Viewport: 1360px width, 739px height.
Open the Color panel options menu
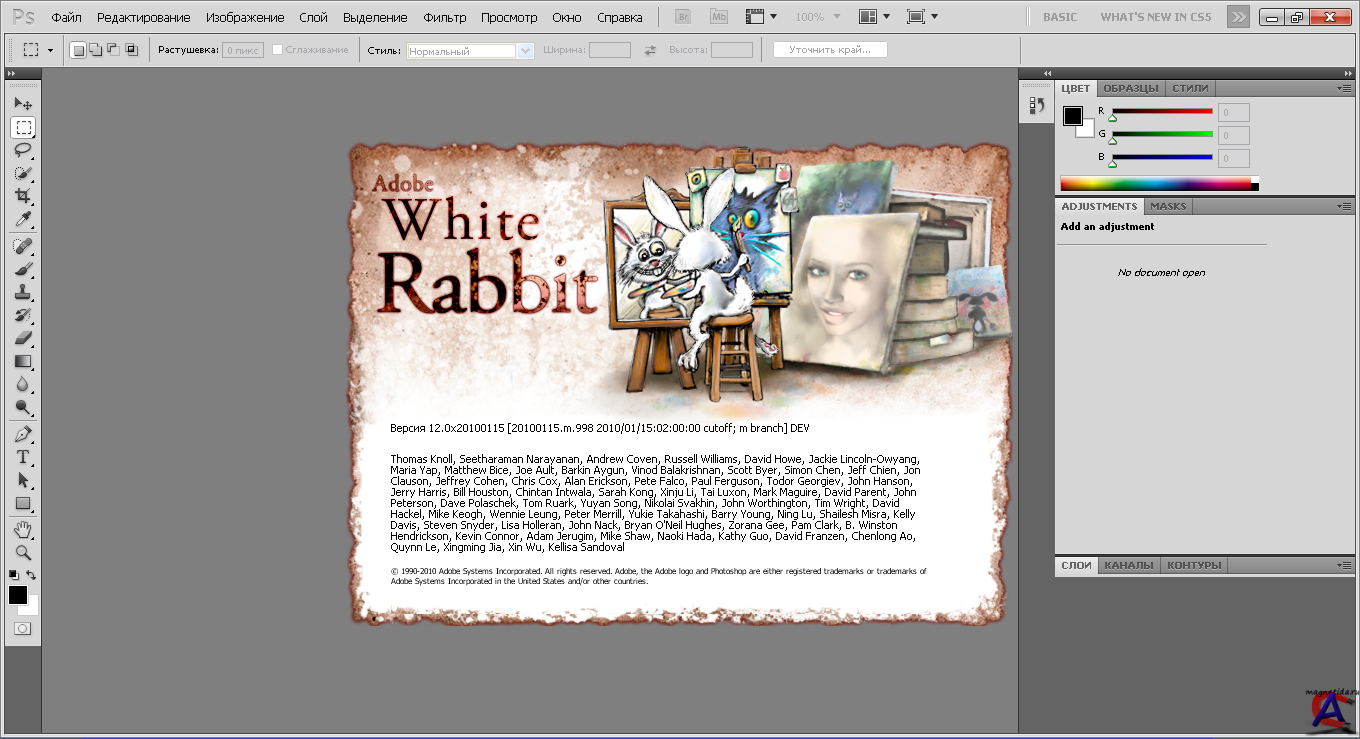click(x=1344, y=88)
